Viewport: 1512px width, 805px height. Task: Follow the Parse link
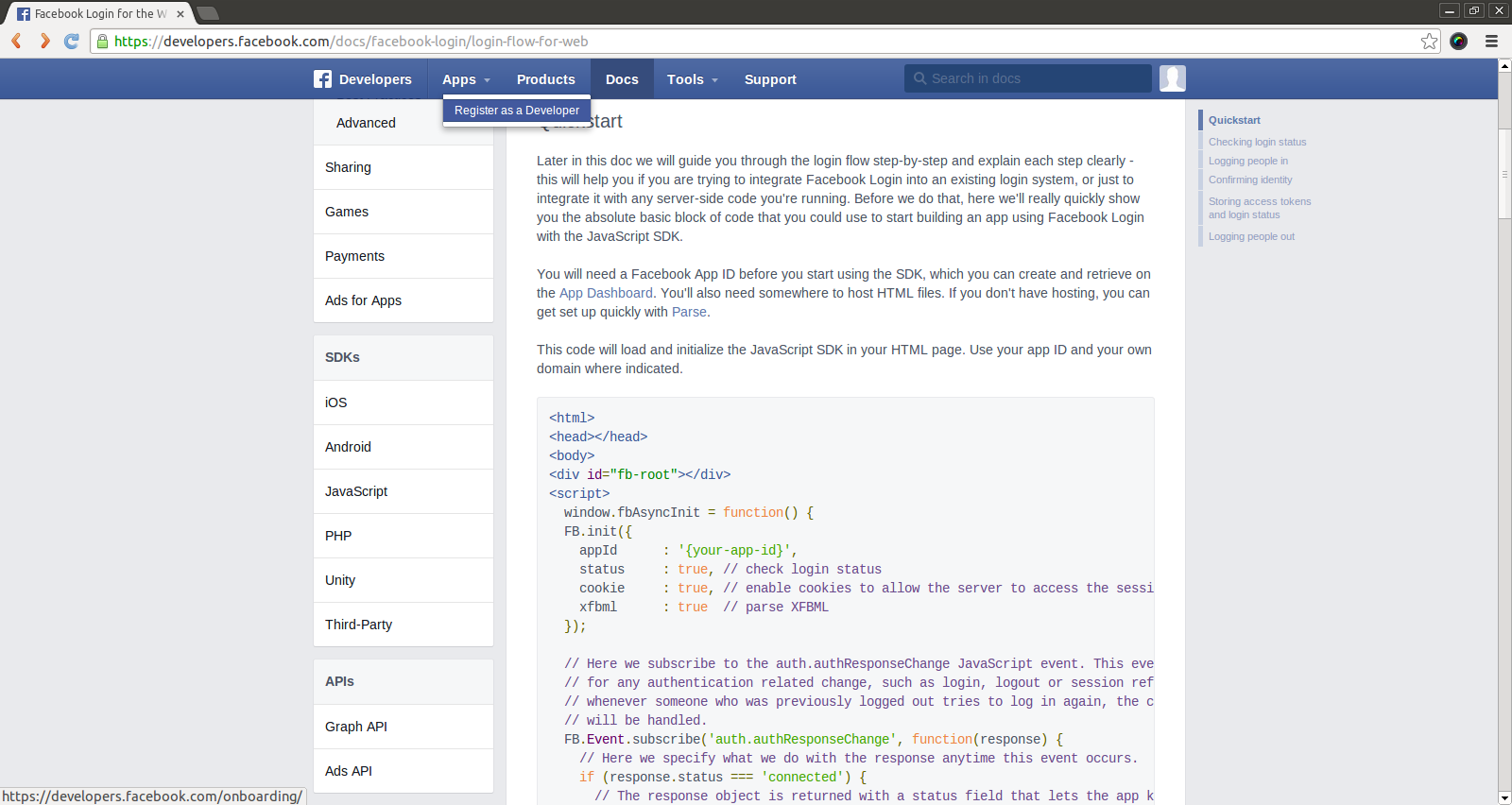pos(689,312)
